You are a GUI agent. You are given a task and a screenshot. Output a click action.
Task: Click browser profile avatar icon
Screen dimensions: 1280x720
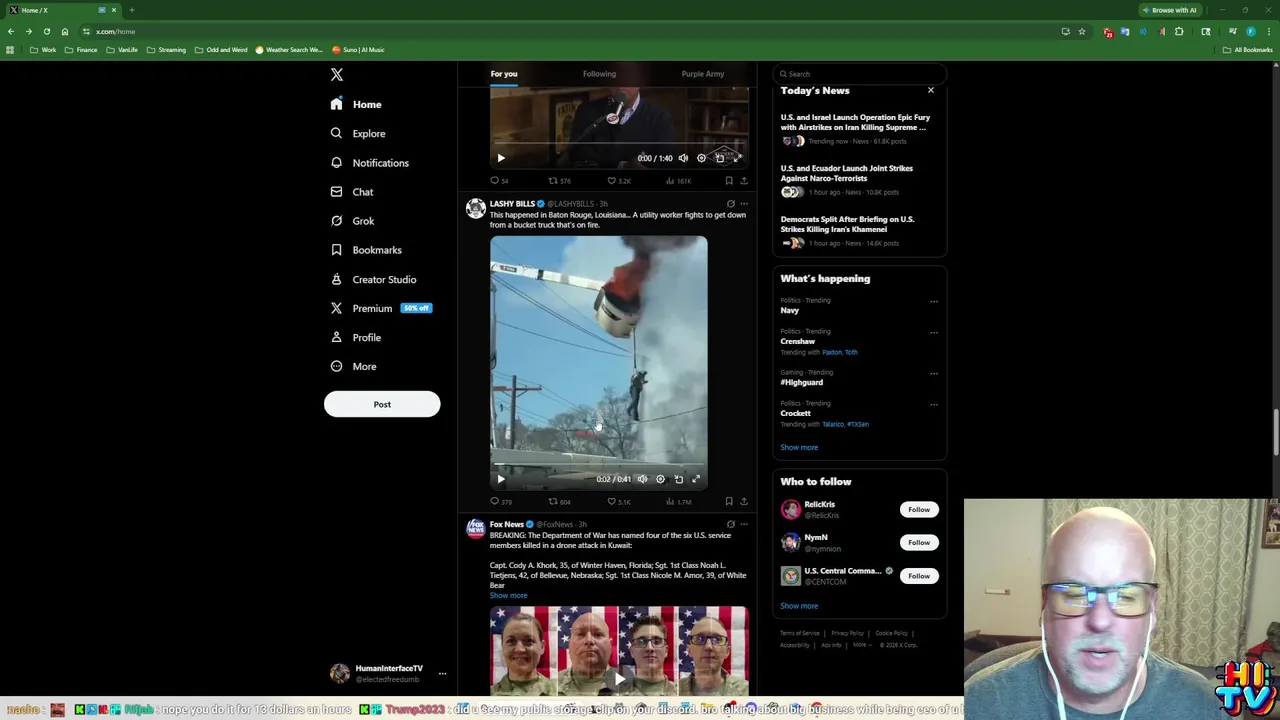click(1250, 31)
